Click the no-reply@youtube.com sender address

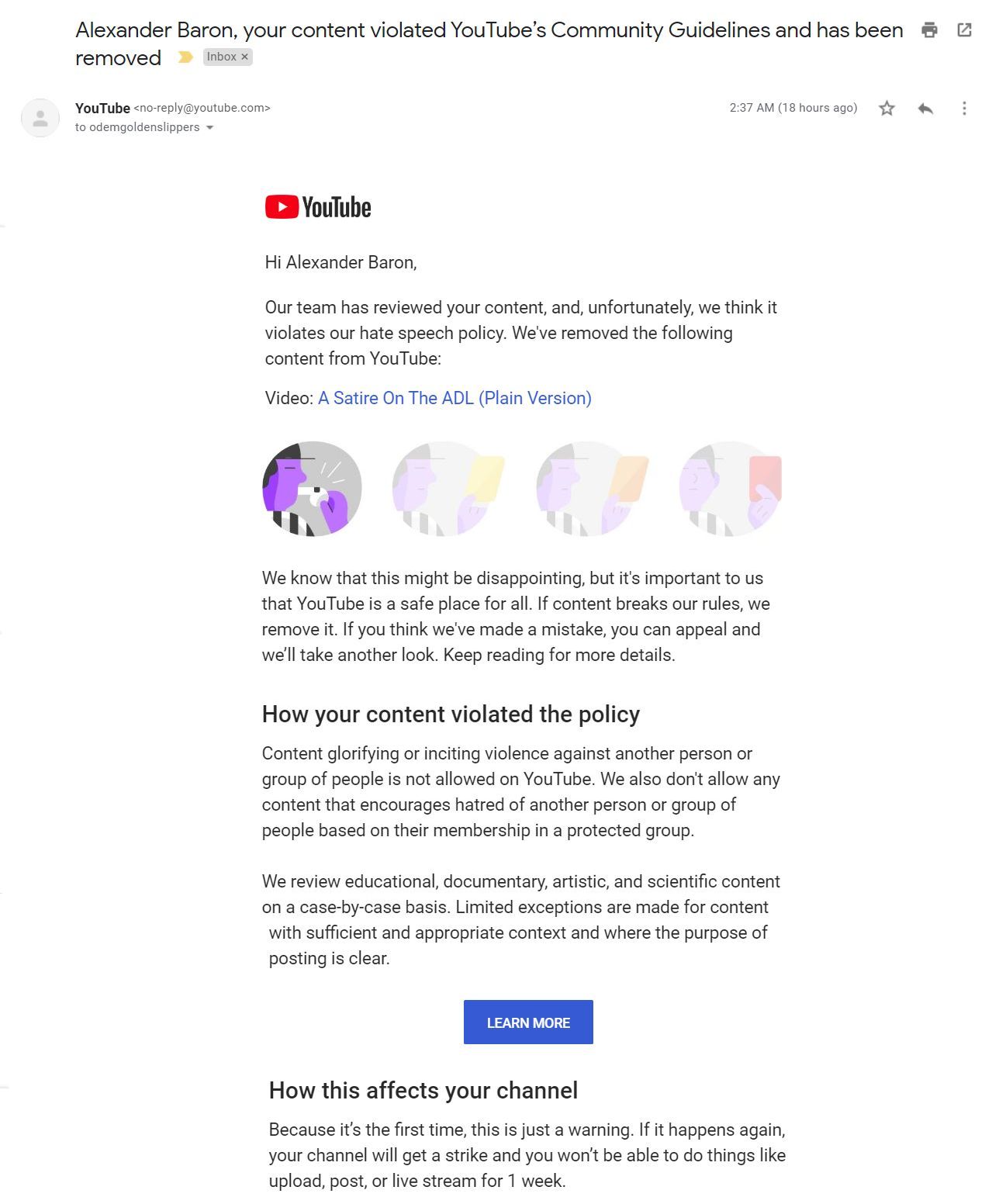(202, 109)
